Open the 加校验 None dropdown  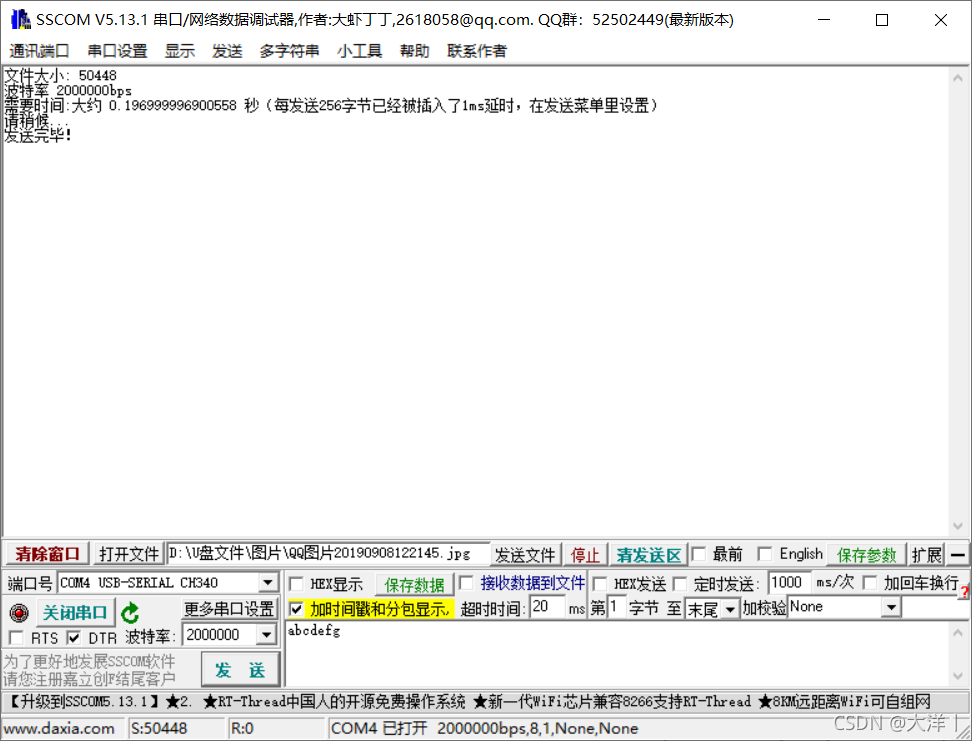[x=891, y=607]
